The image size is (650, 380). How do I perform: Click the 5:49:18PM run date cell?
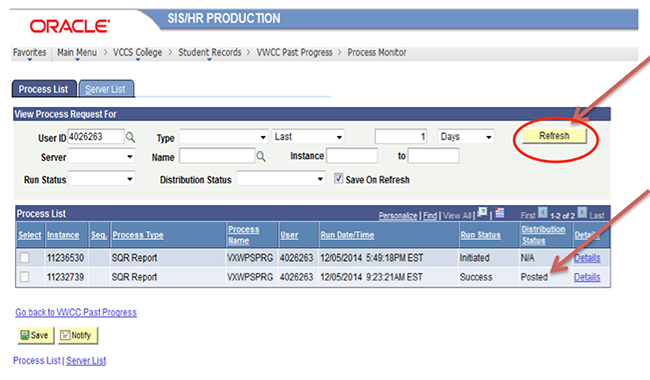(x=371, y=258)
